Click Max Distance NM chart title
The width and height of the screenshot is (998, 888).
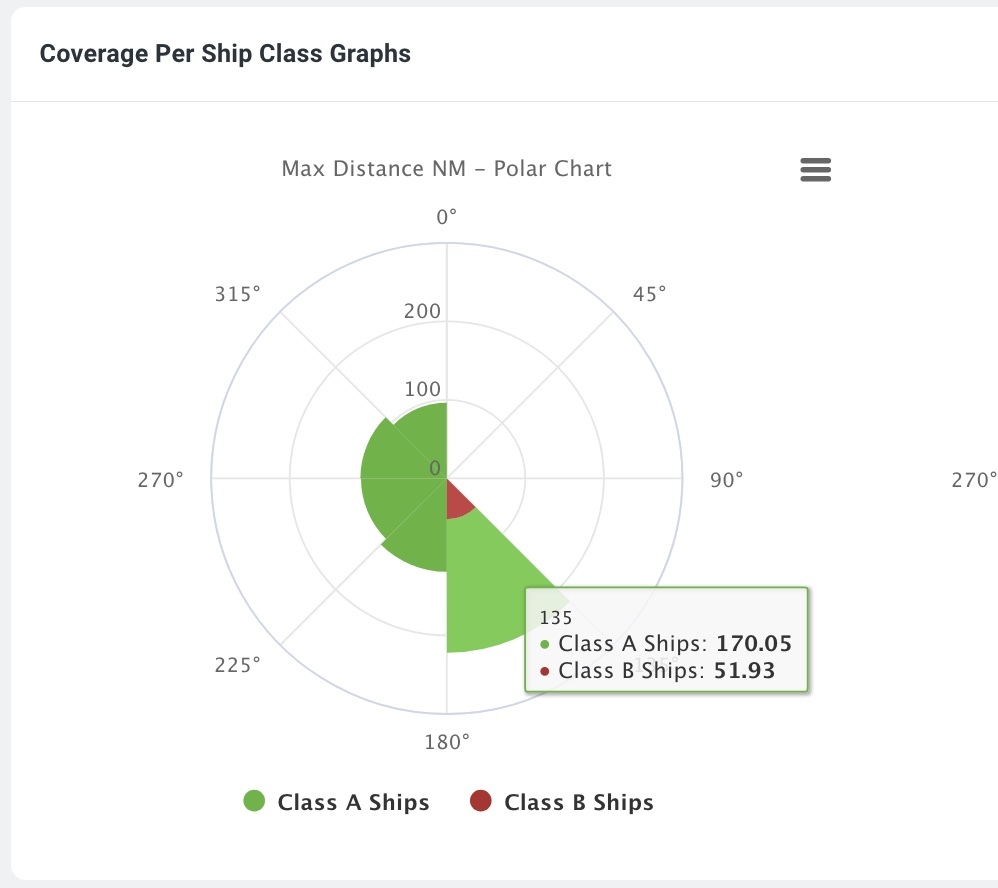(x=446, y=169)
